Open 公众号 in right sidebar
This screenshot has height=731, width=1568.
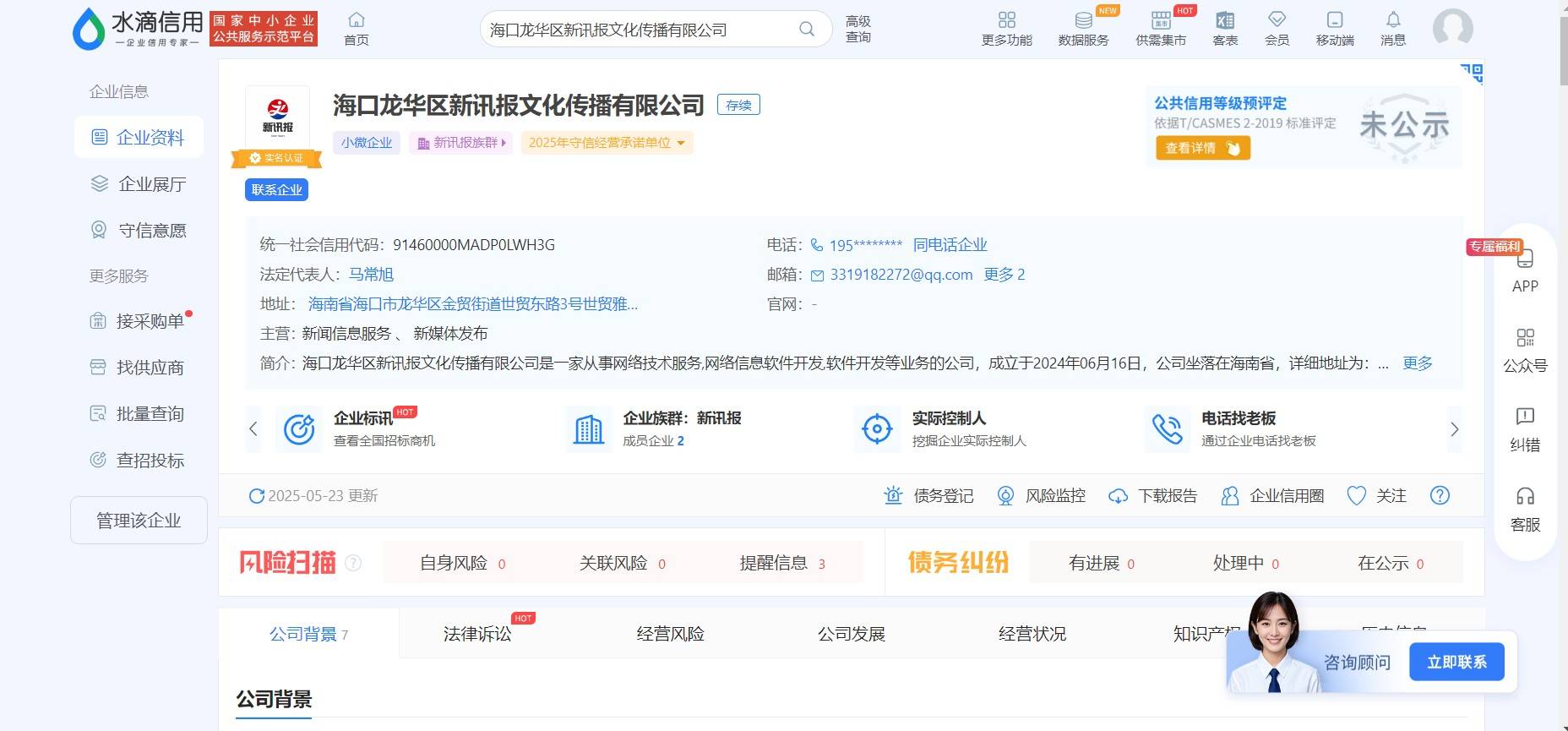1525,351
